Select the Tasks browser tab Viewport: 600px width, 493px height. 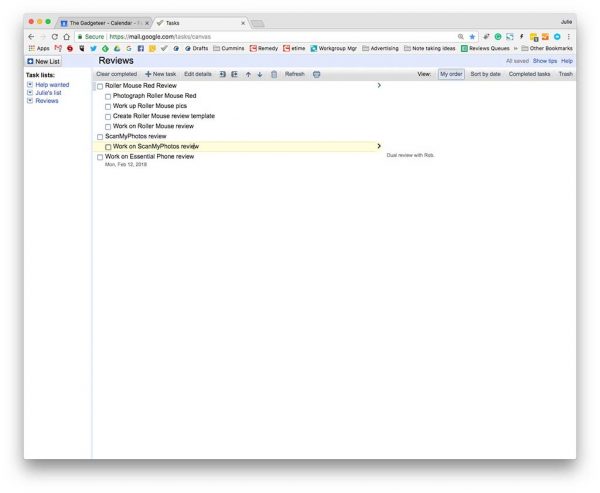[201, 23]
